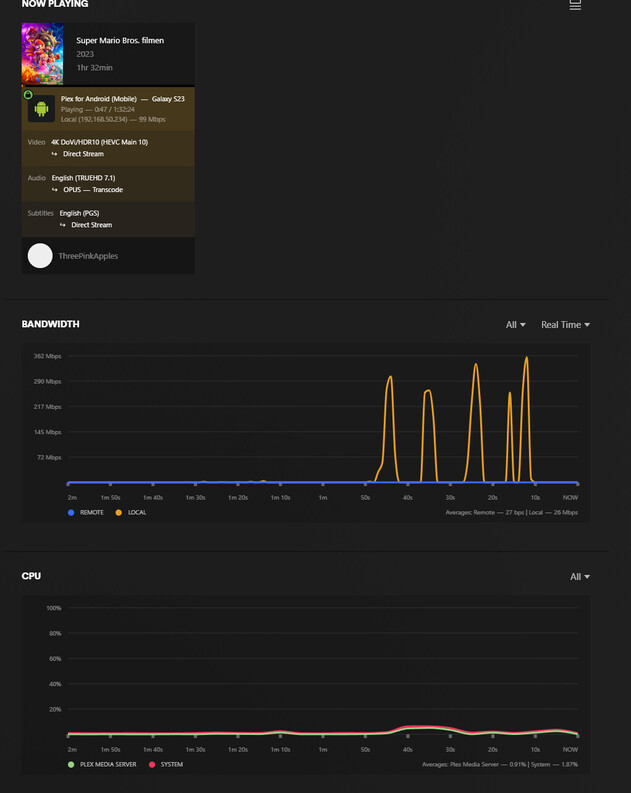Open the ThreePinkApples user link
Image resolution: width=631 pixels, height=793 pixels.
(88, 256)
